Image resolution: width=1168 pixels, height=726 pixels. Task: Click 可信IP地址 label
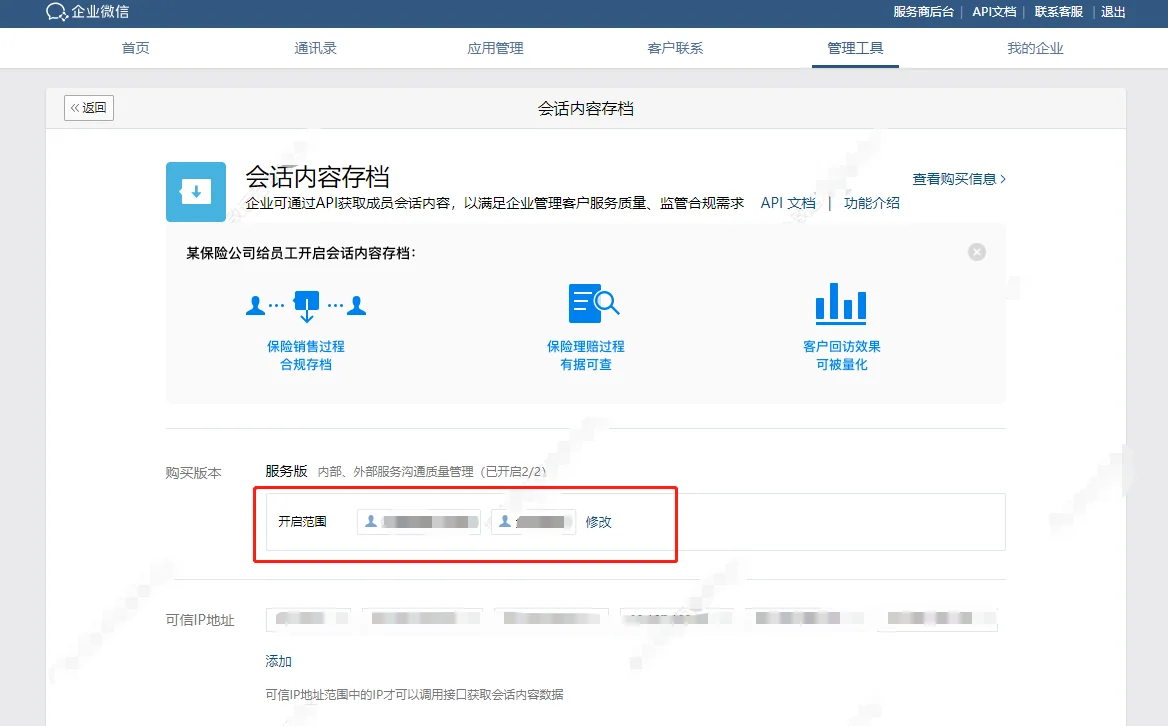(x=200, y=620)
